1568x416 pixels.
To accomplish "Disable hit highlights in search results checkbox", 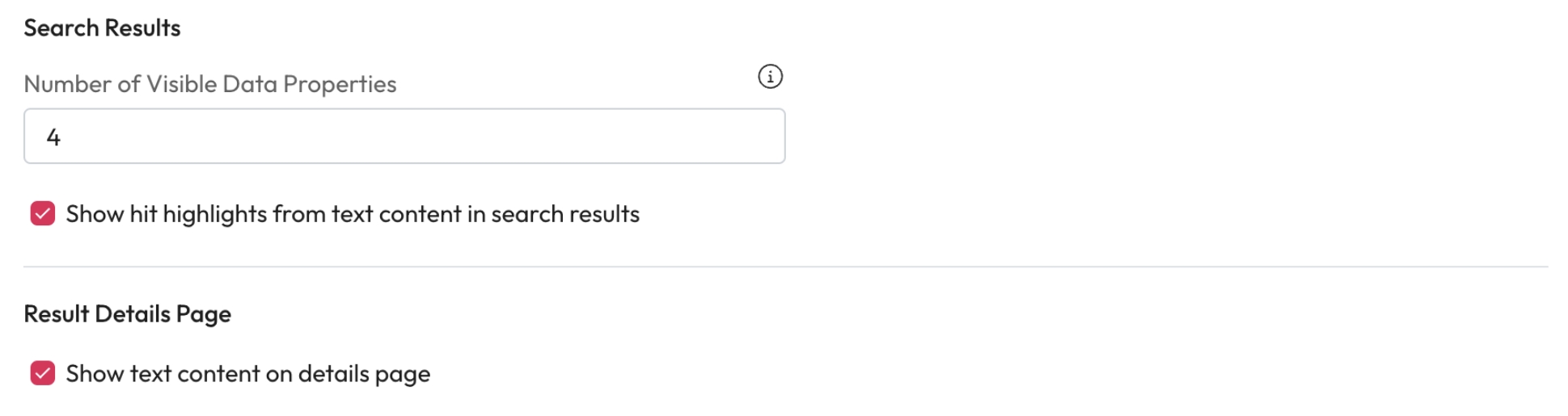I will [x=43, y=214].
